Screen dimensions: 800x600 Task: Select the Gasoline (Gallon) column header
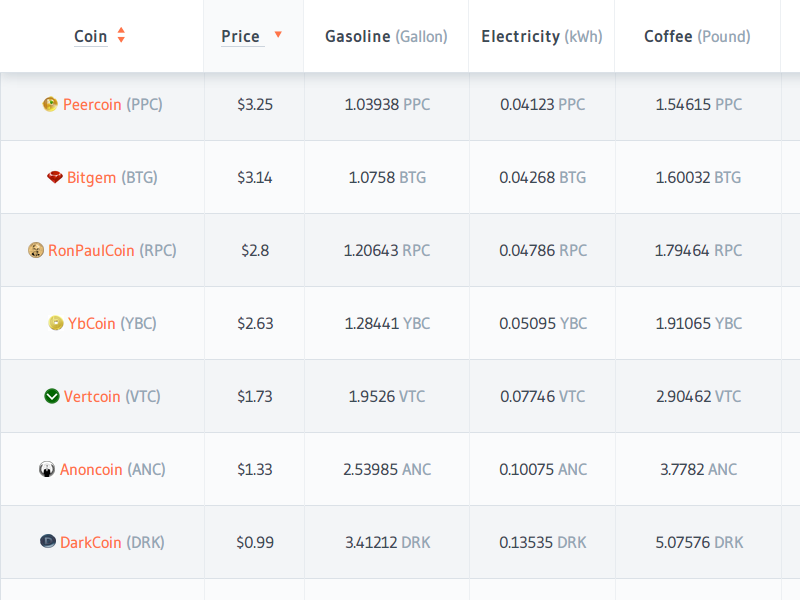pos(386,37)
